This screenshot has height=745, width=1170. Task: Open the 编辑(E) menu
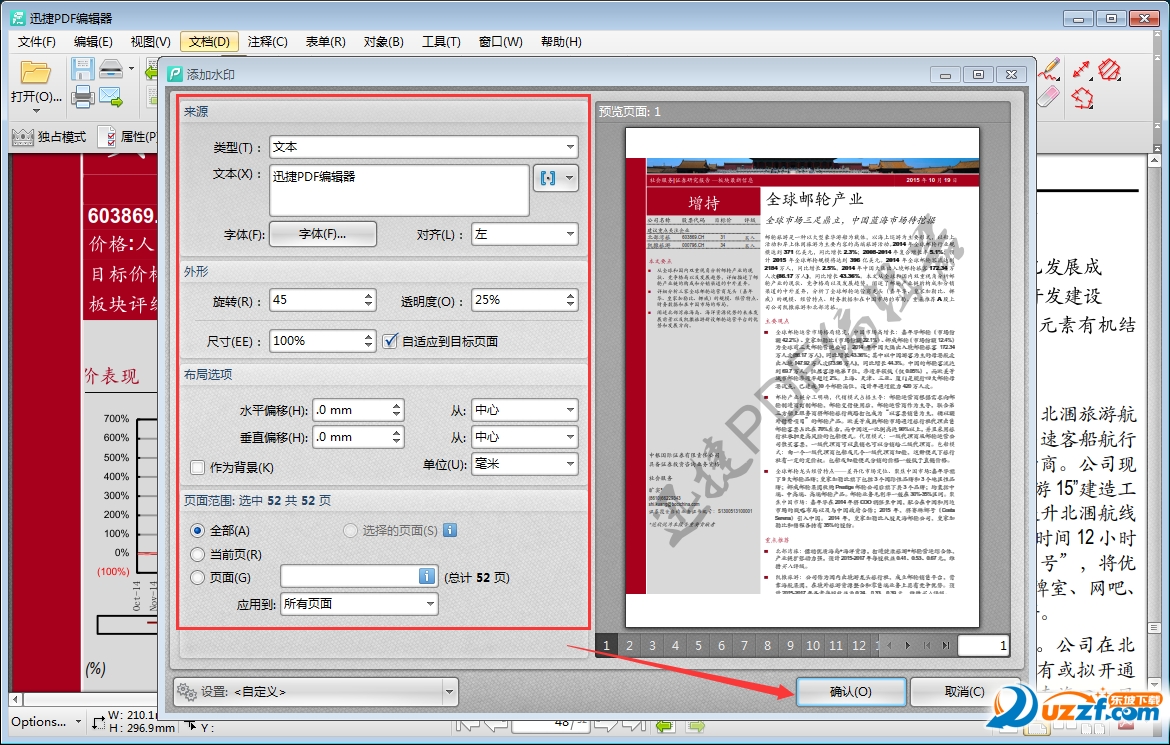pos(93,42)
